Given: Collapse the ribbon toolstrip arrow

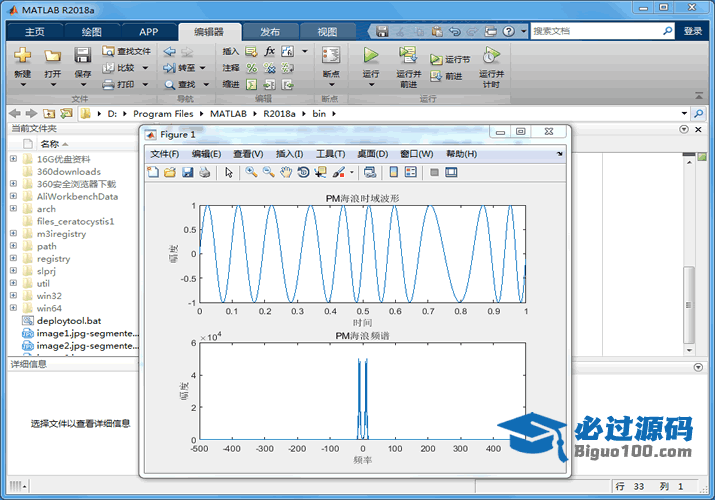Looking at the screenshot, I should (x=699, y=95).
